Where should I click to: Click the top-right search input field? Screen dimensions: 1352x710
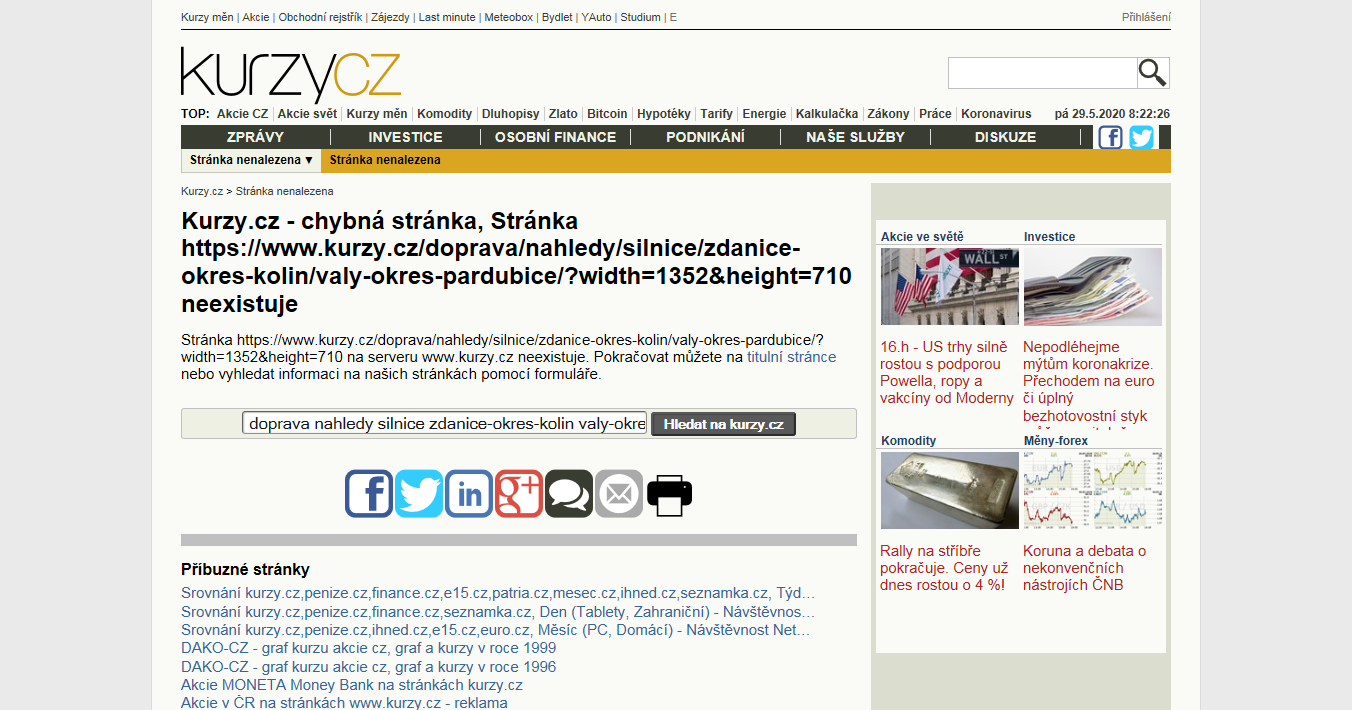pos(1042,73)
